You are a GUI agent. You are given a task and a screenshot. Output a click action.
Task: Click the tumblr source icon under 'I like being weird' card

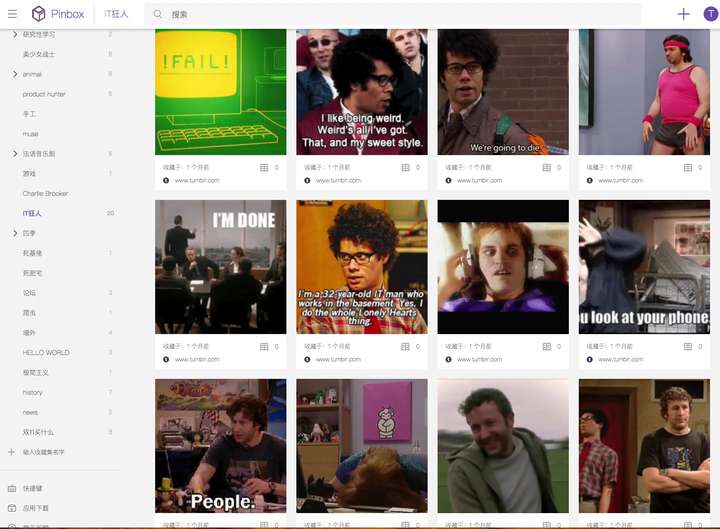coord(307,180)
